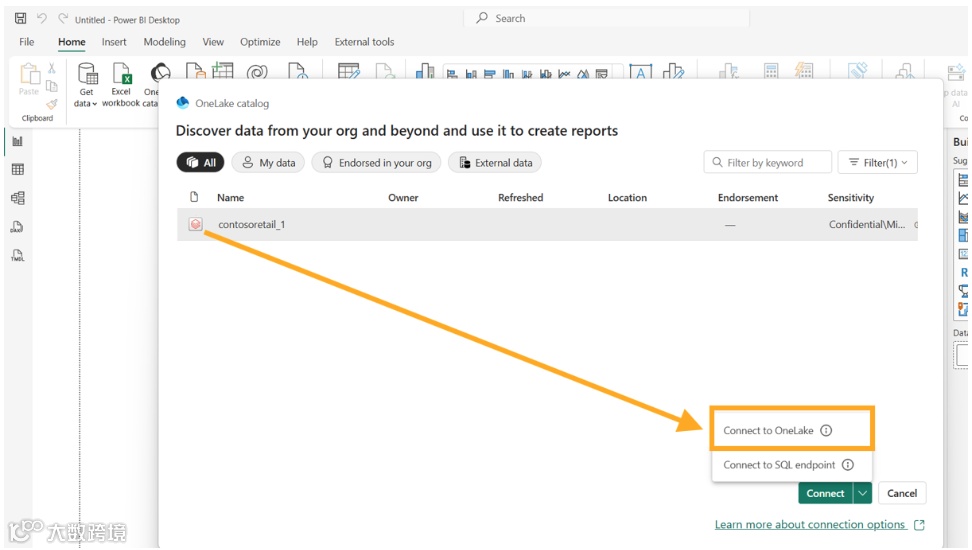The height and width of the screenshot is (550, 972).
Task: Click the Enter data table icon in ribbon
Action: tap(223, 71)
